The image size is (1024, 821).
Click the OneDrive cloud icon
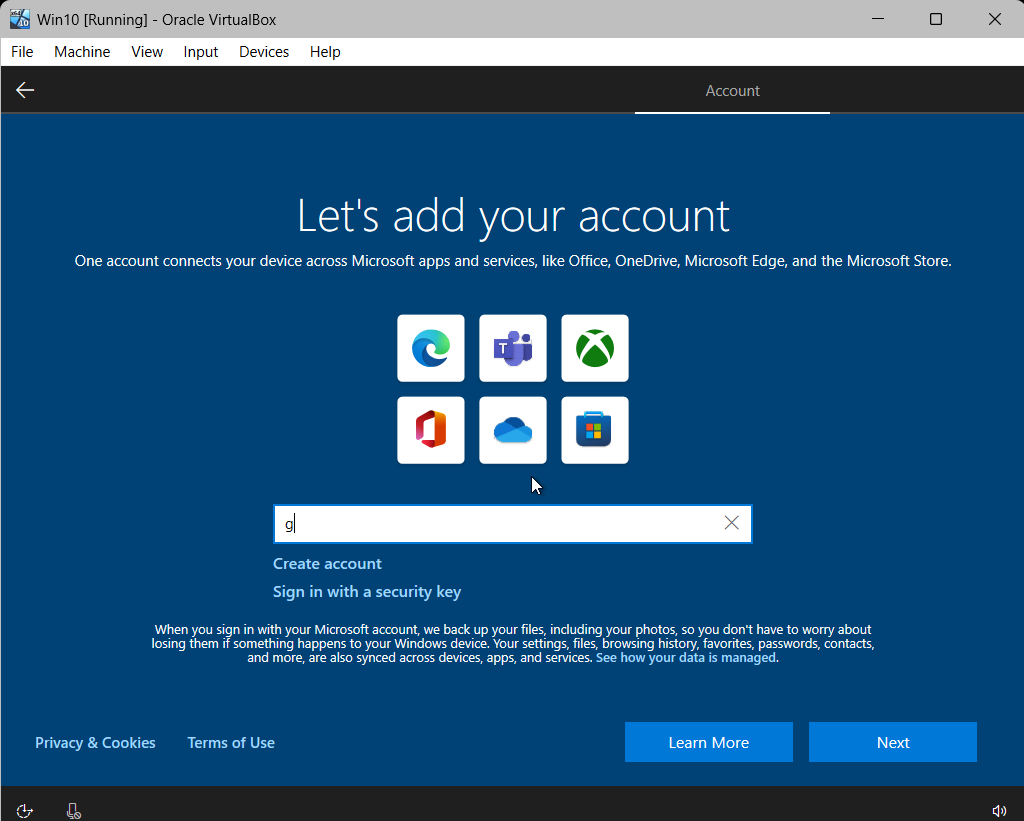pos(513,430)
